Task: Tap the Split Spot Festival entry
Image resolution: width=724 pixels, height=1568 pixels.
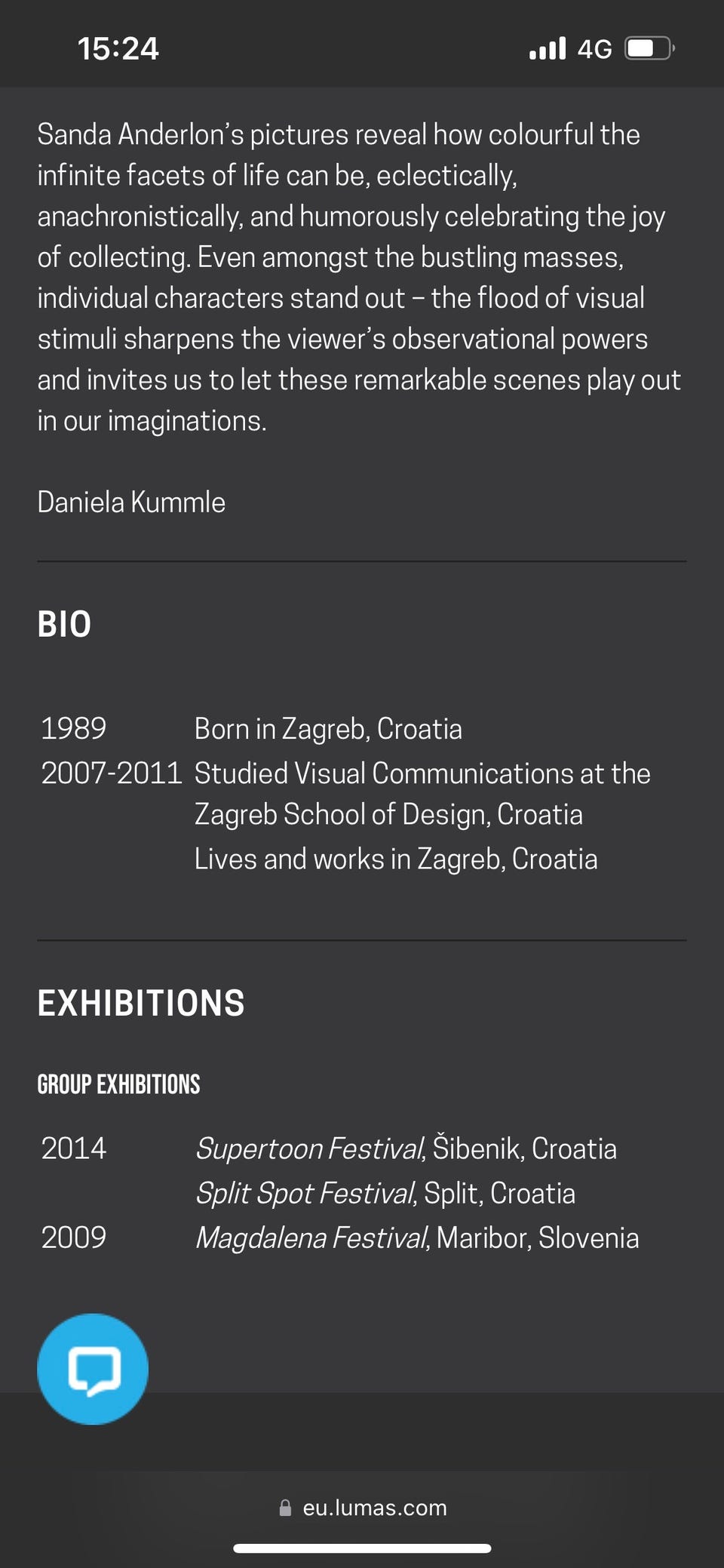Action: tap(385, 1193)
